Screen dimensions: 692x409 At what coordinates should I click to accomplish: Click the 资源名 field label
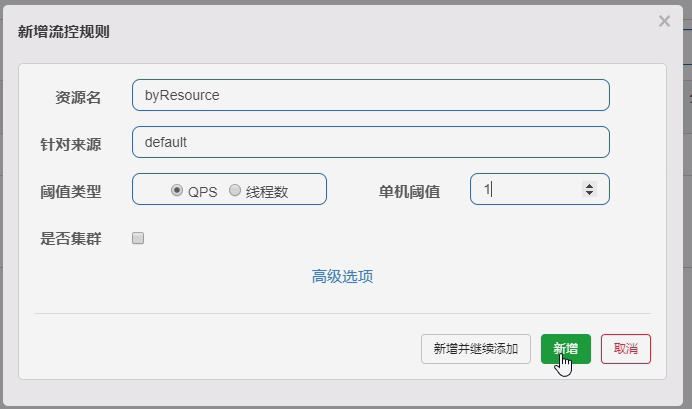78,98
